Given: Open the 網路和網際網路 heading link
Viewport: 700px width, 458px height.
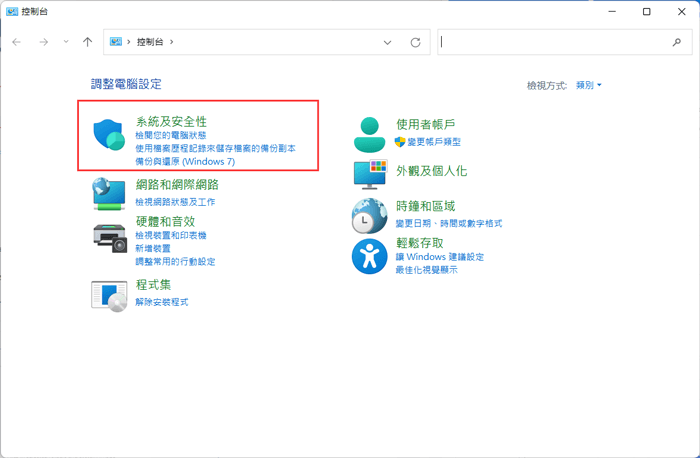Looking at the screenshot, I should point(177,184).
